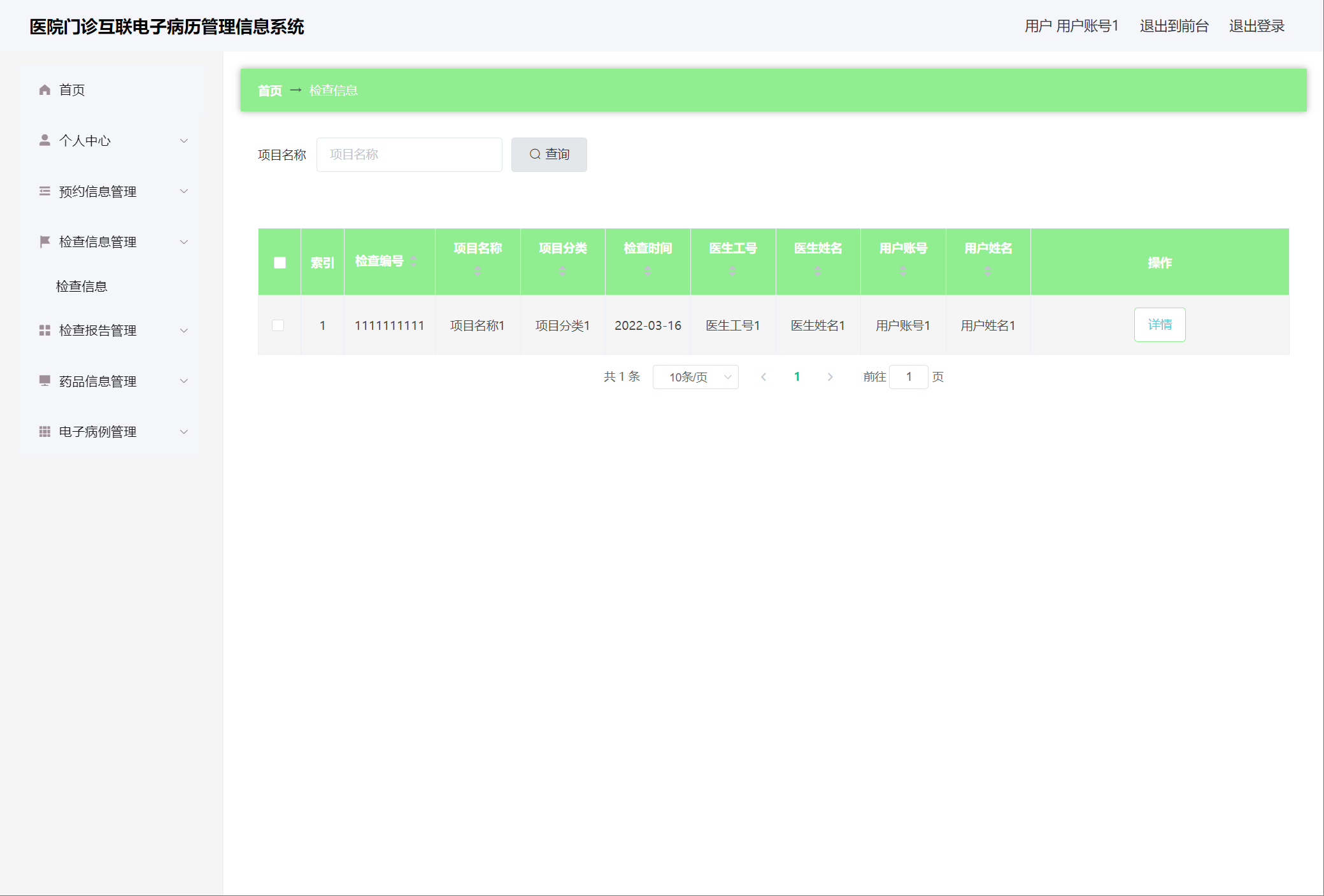Open 详情 for the first record

tap(1159, 325)
